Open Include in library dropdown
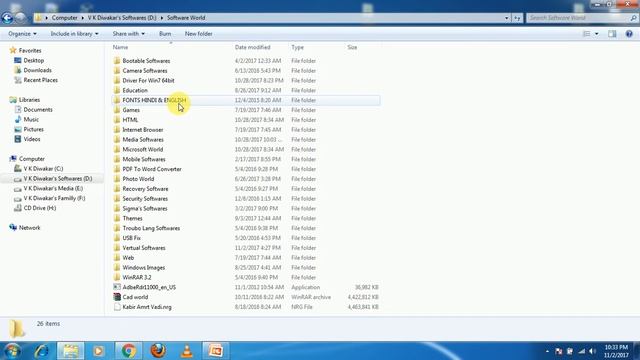 coord(74,34)
